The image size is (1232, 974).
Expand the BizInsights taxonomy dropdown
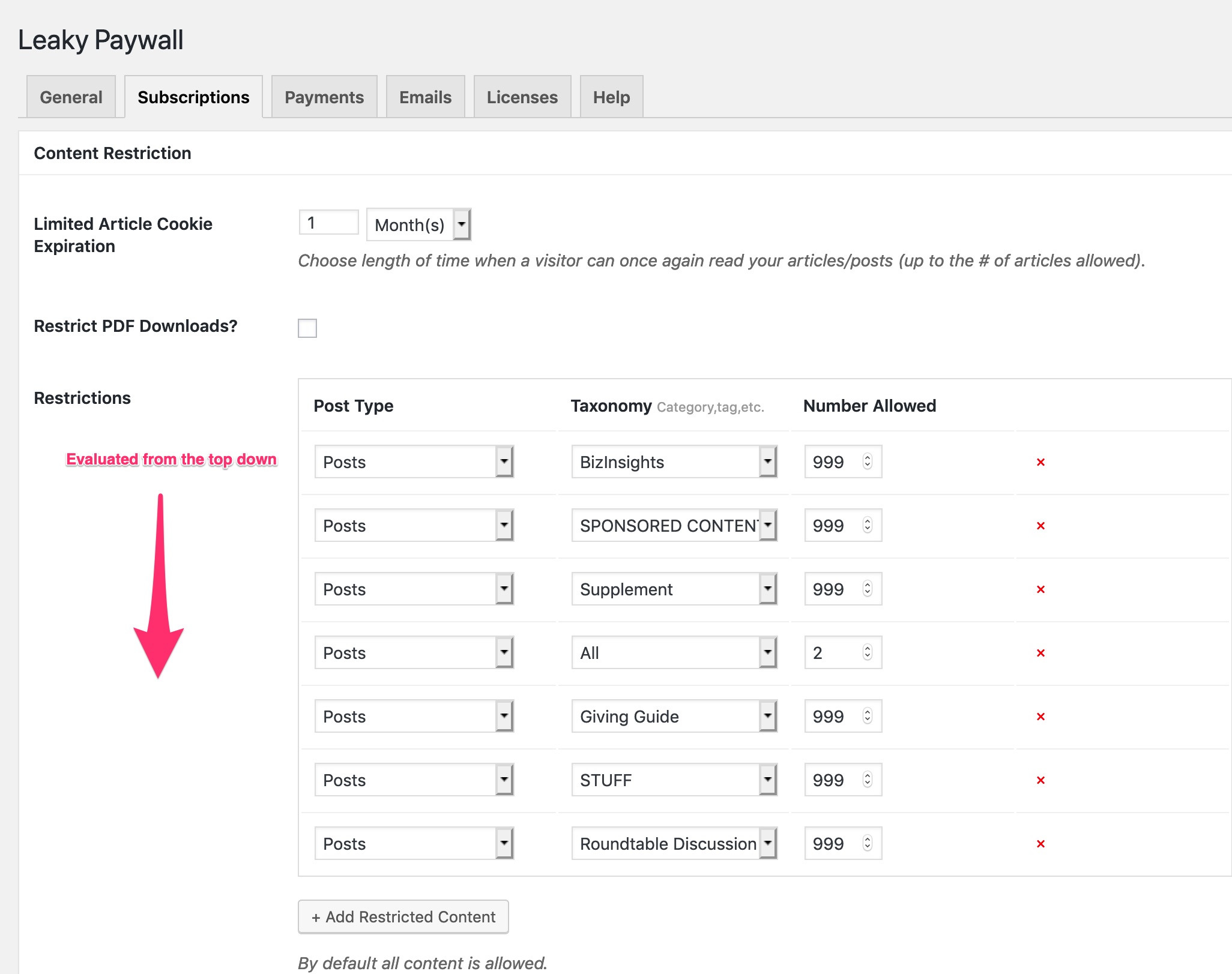pyautogui.click(x=674, y=462)
